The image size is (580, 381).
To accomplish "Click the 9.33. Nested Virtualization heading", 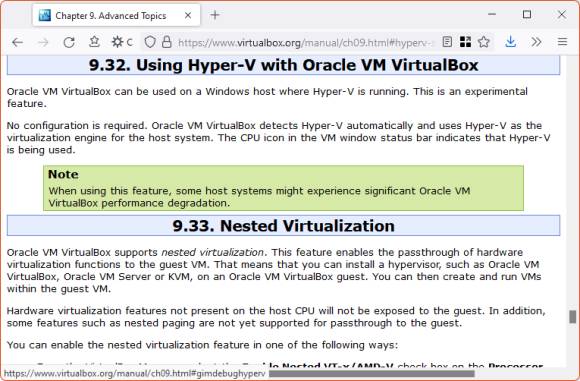I will tap(283, 226).
